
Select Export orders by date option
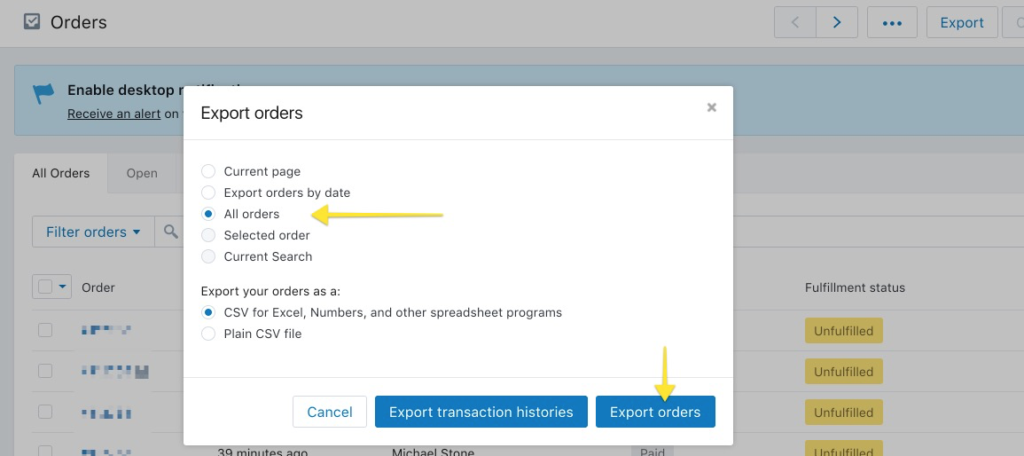coord(208,192)
